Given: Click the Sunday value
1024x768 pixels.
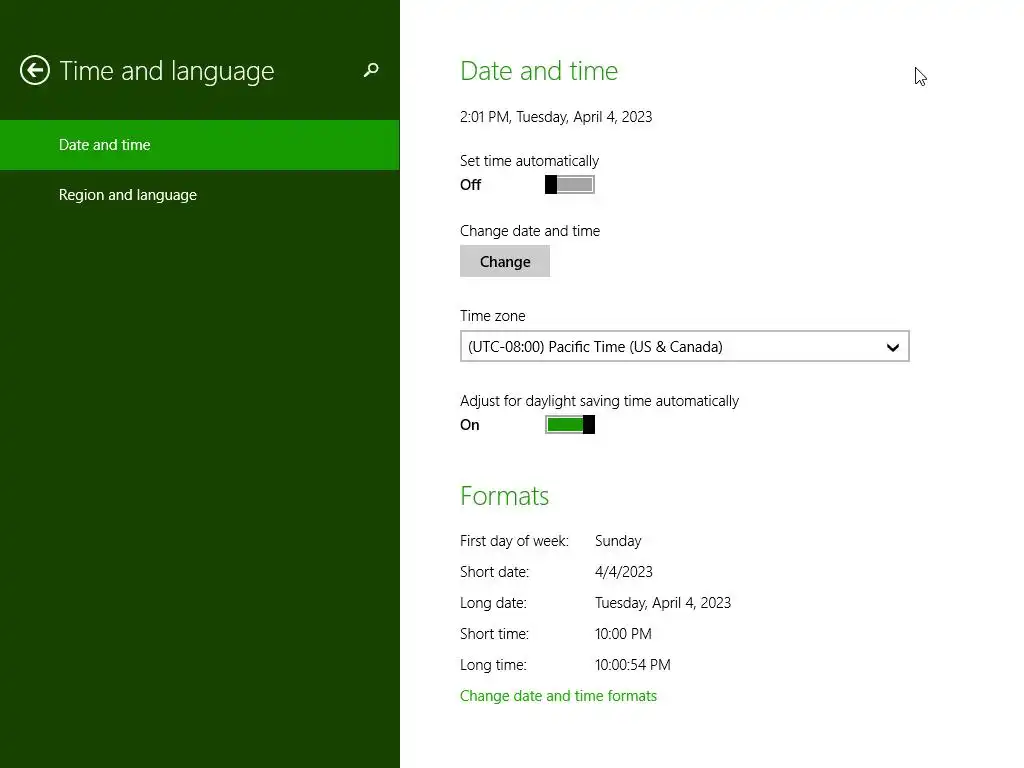Looking at the screenshot, I should [x=618, y=541].
